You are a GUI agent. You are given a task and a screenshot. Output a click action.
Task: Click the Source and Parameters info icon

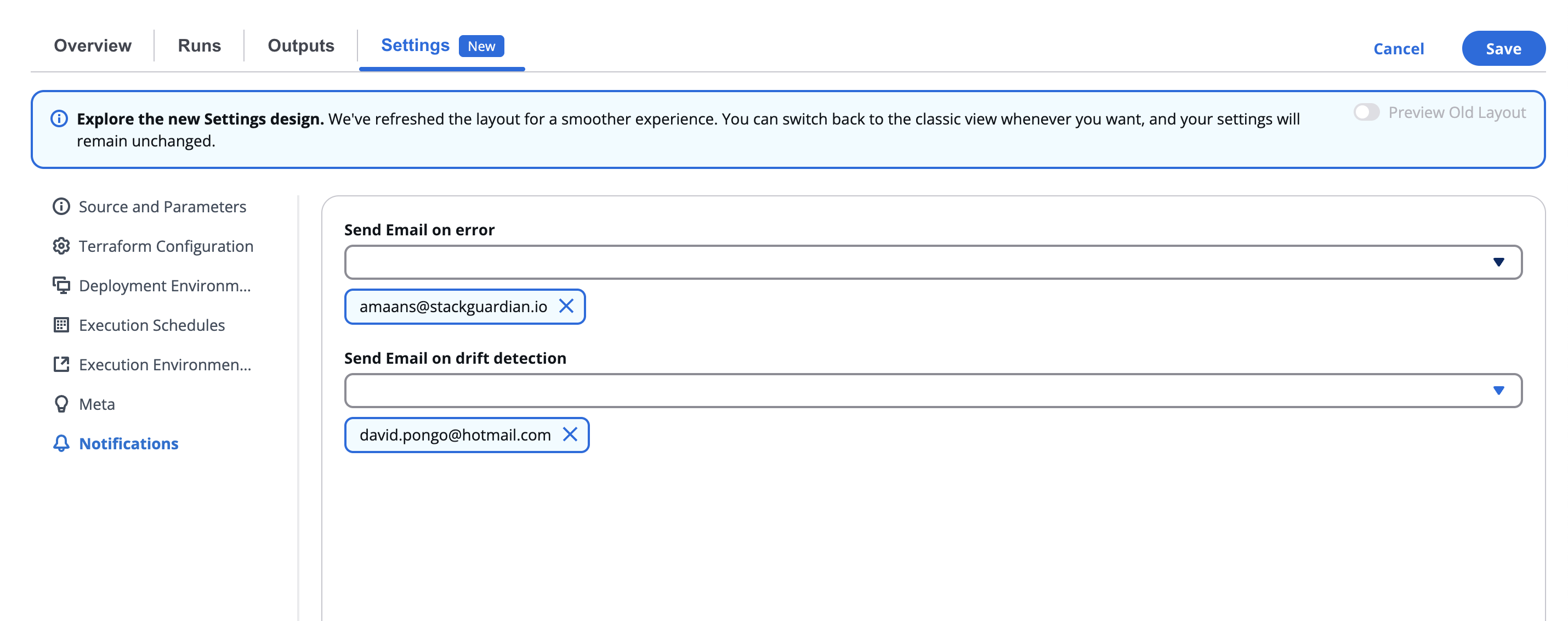pos(61,206)
